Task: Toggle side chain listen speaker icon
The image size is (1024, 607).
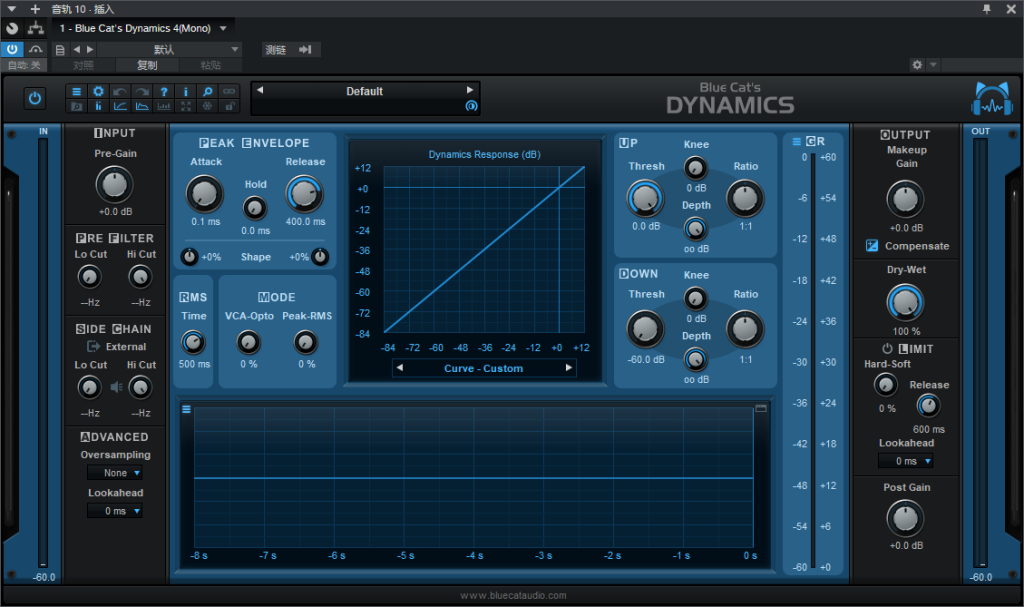Action: [116, 387]
